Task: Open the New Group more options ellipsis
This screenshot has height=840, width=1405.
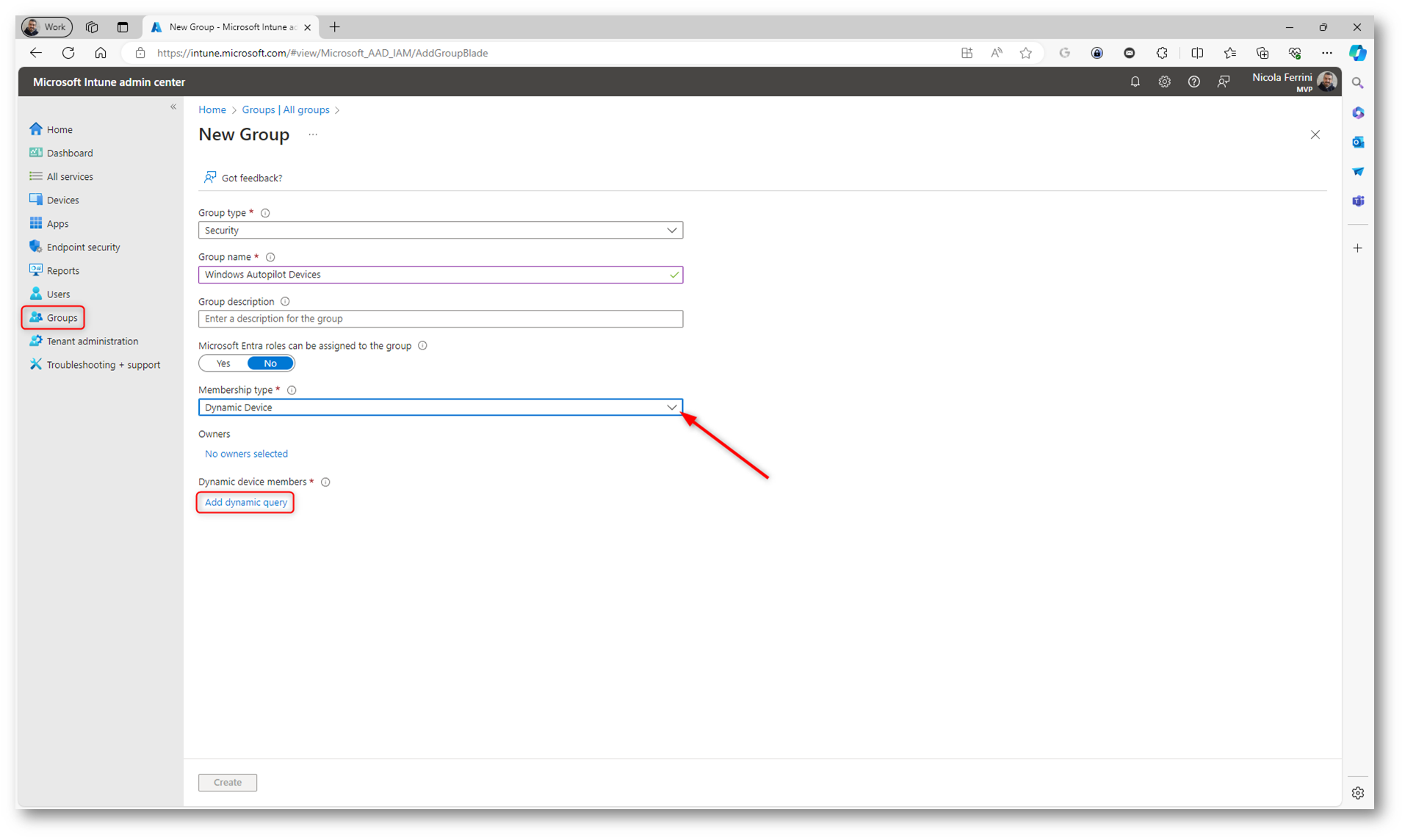Action: tap(313, 135)
